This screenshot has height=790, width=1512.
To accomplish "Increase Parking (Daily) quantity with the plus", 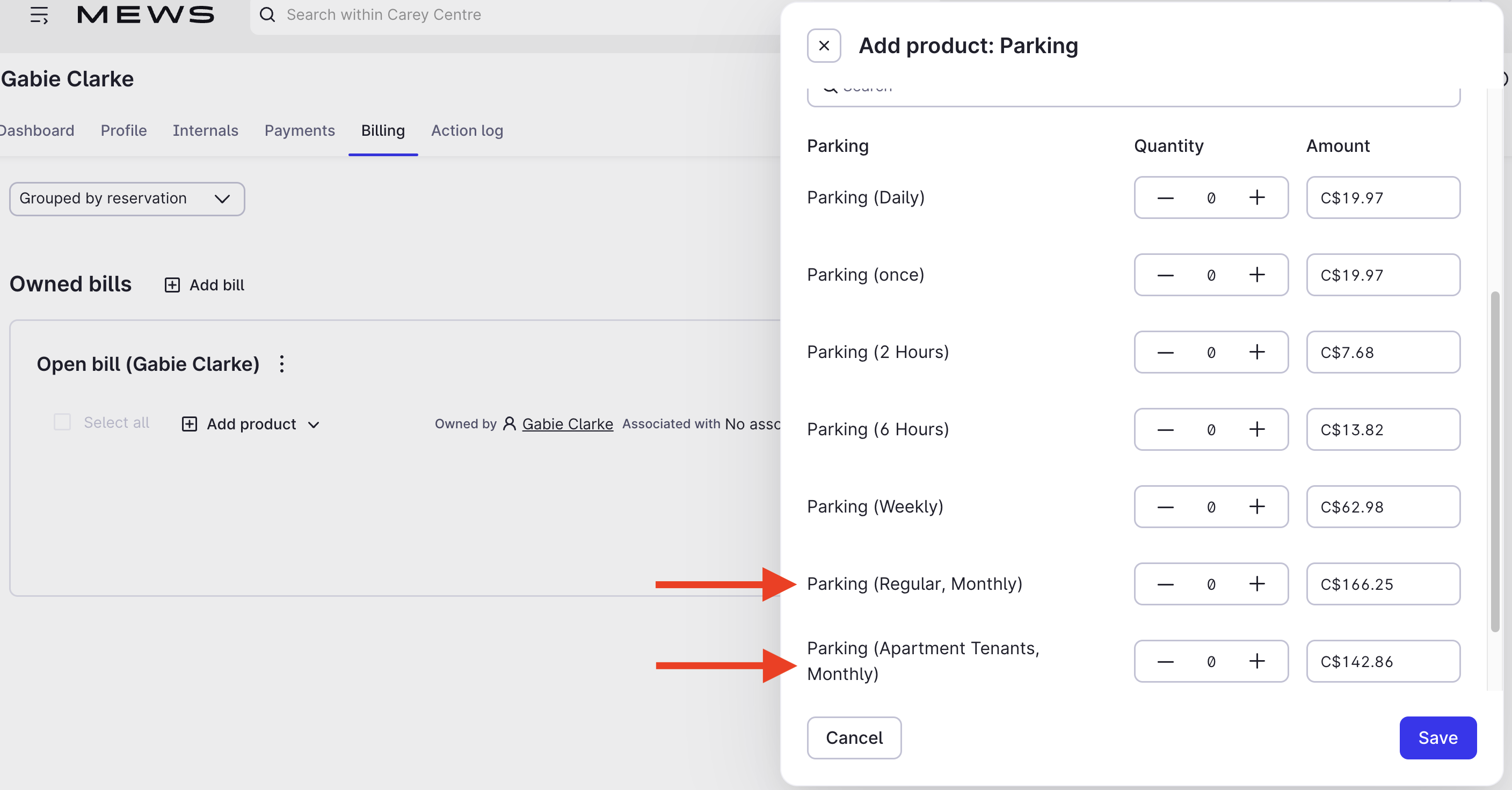I will (1256, 197).
